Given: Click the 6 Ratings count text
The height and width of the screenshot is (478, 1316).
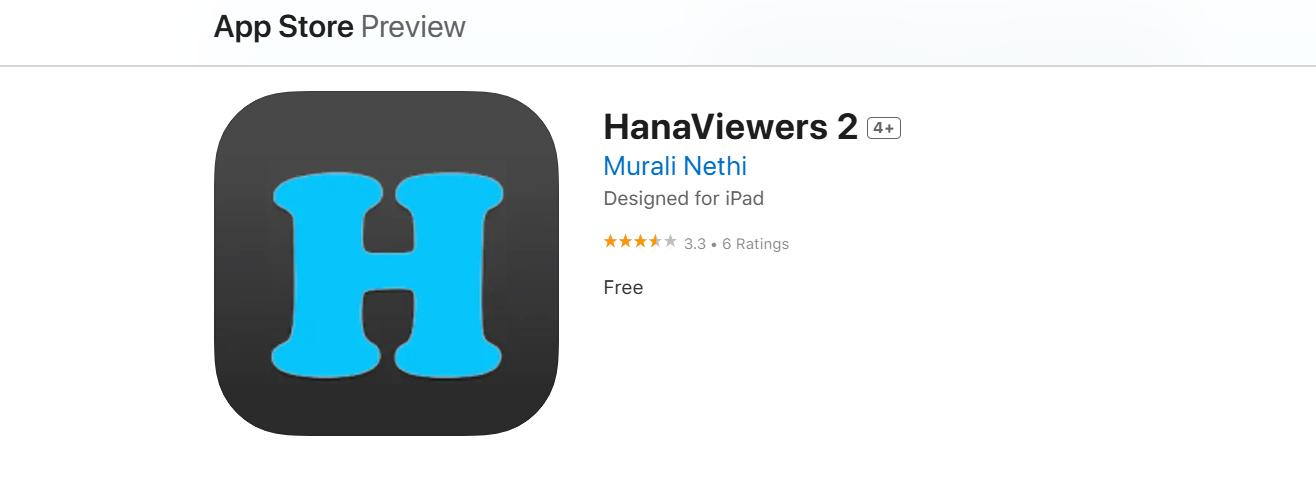Looking at the screenshot, I should pos(755,244).
